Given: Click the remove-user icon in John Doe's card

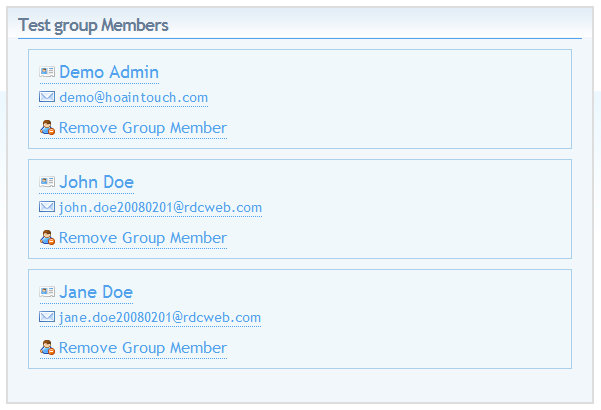Looking at the screenshot, I should coord(47,238).
